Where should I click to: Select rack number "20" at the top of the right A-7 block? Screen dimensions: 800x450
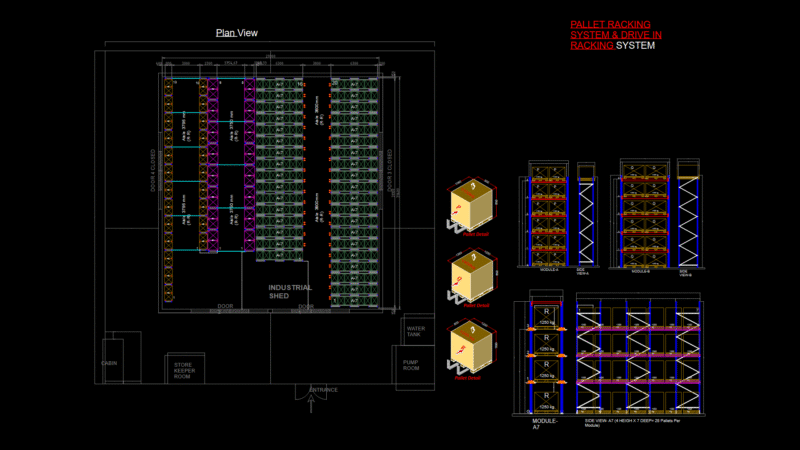(x=335, y=83)
